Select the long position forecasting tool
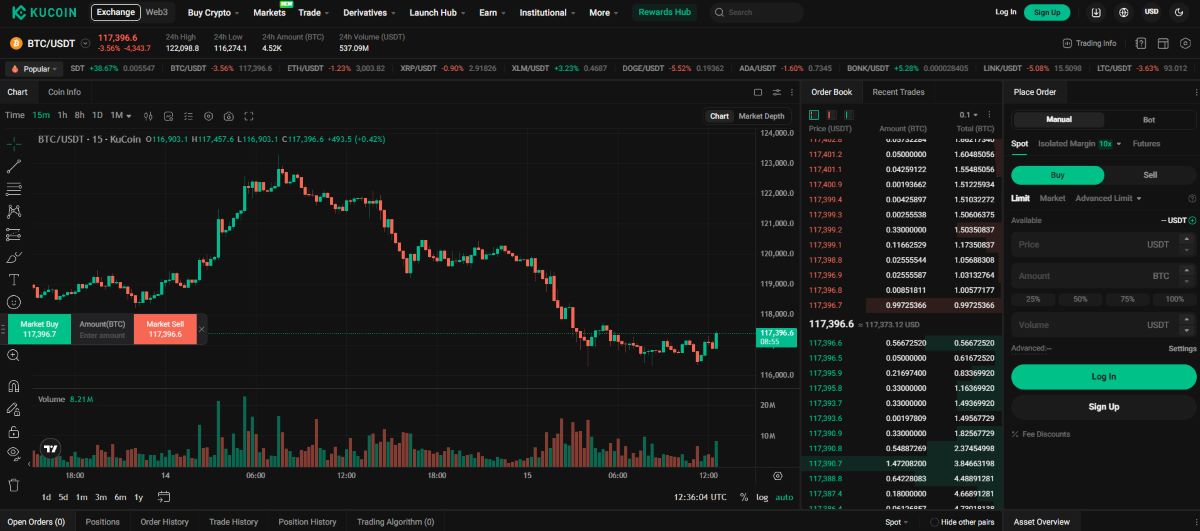 (14, 234)
